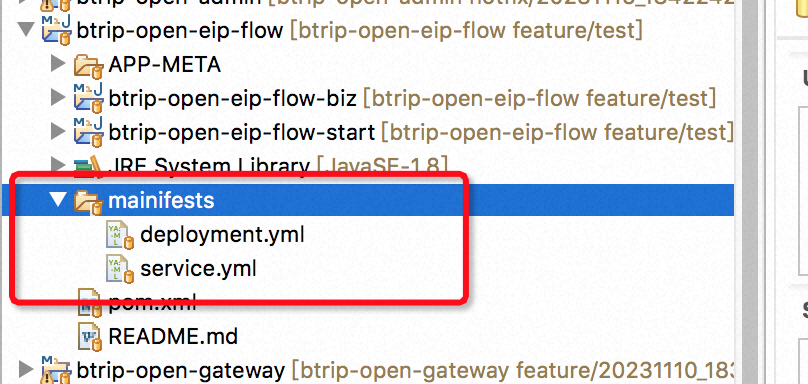The width and height of the screenshot is (808, 384).
Task: Expand the APP-META folder arrow
Action: (59, 63)
